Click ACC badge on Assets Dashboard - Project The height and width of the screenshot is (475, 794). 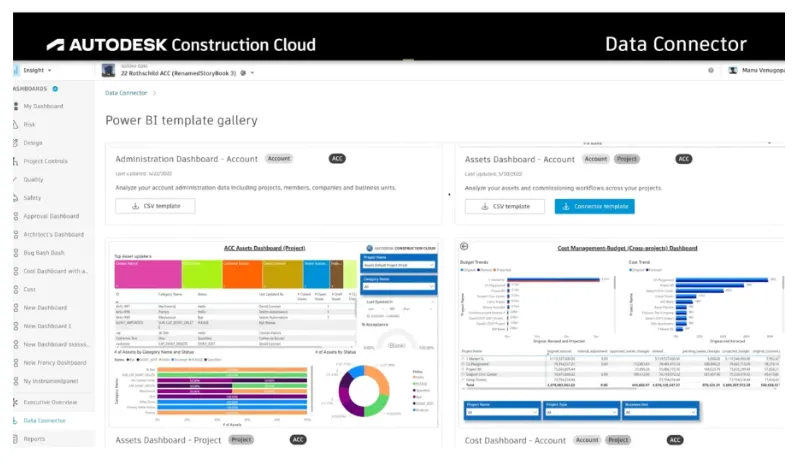[x=298, y=440]
